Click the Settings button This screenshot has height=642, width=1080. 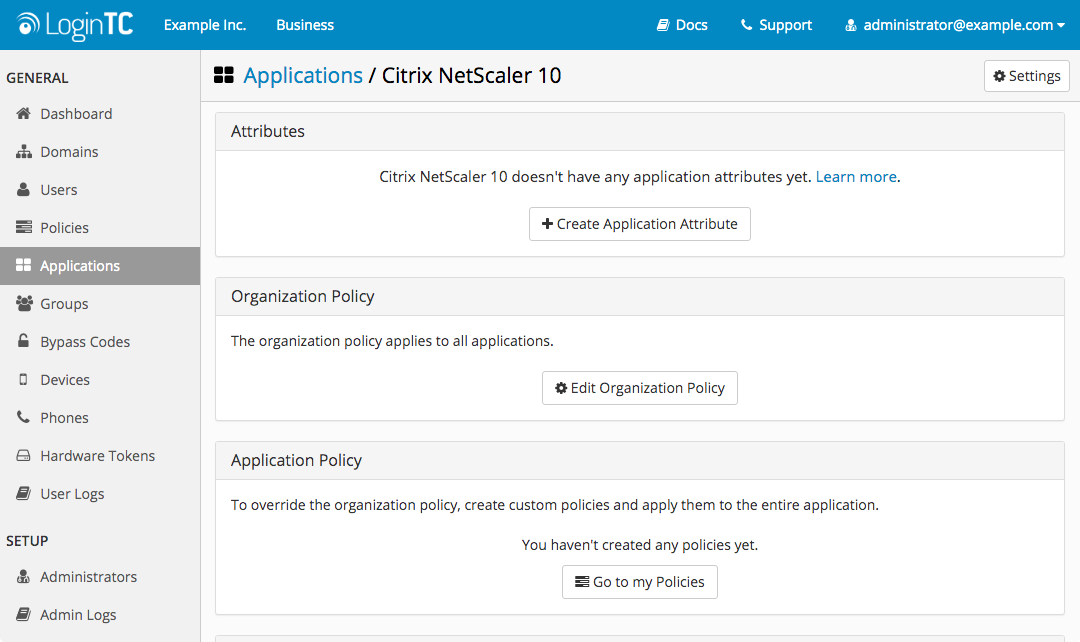pyautogui.click(x=1026, y=76)
